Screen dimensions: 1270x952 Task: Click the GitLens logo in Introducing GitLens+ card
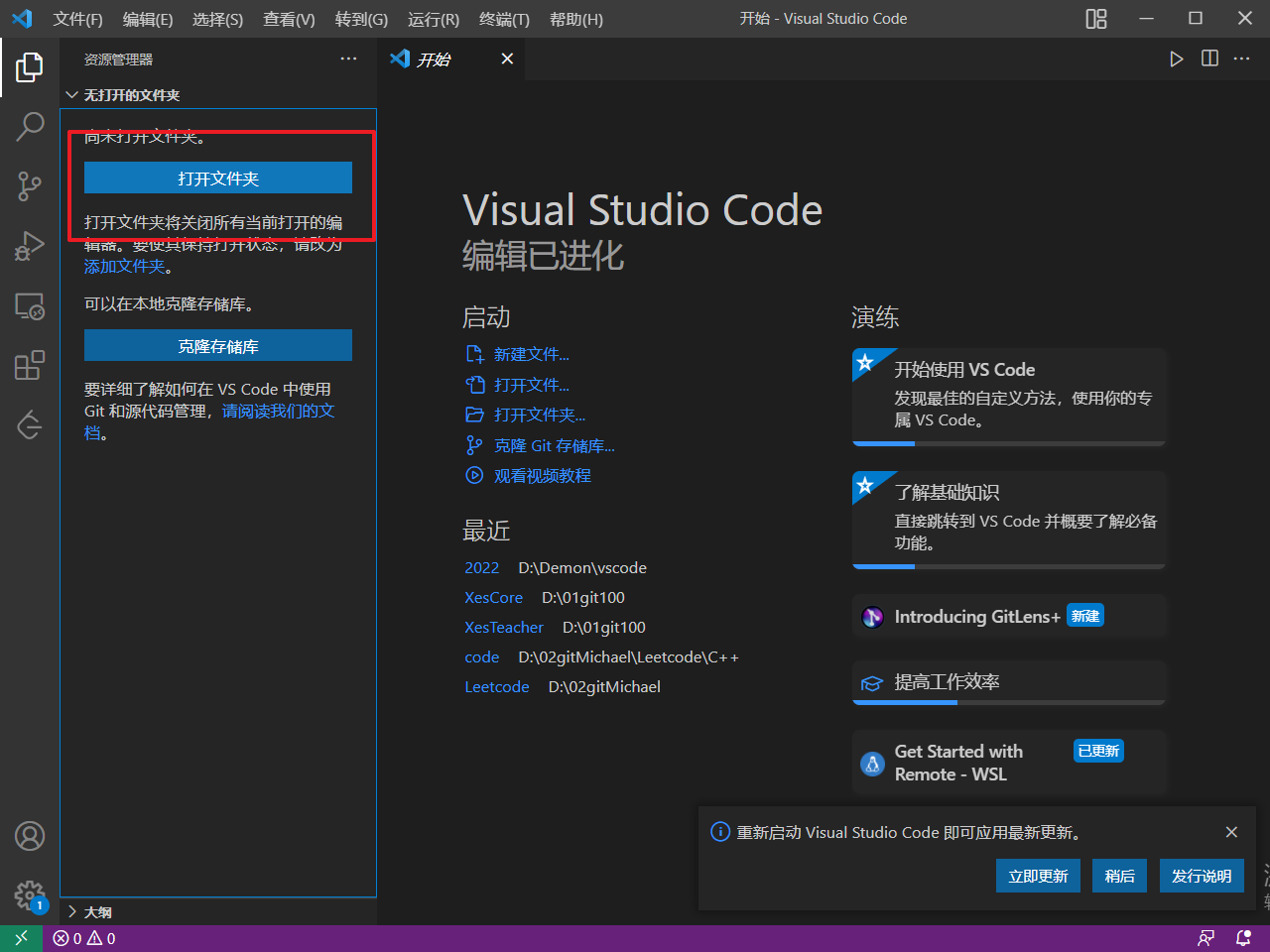873,617
